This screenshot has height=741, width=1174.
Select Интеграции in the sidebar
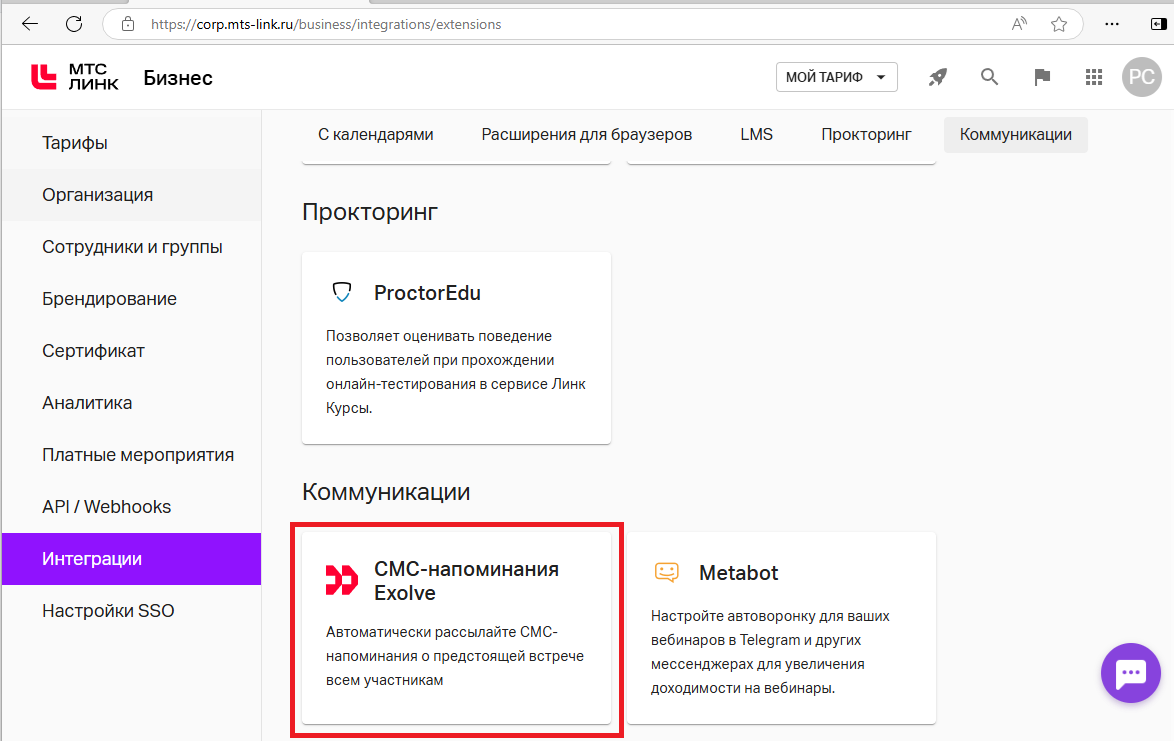pyautogui.click(x=131, y=559)
